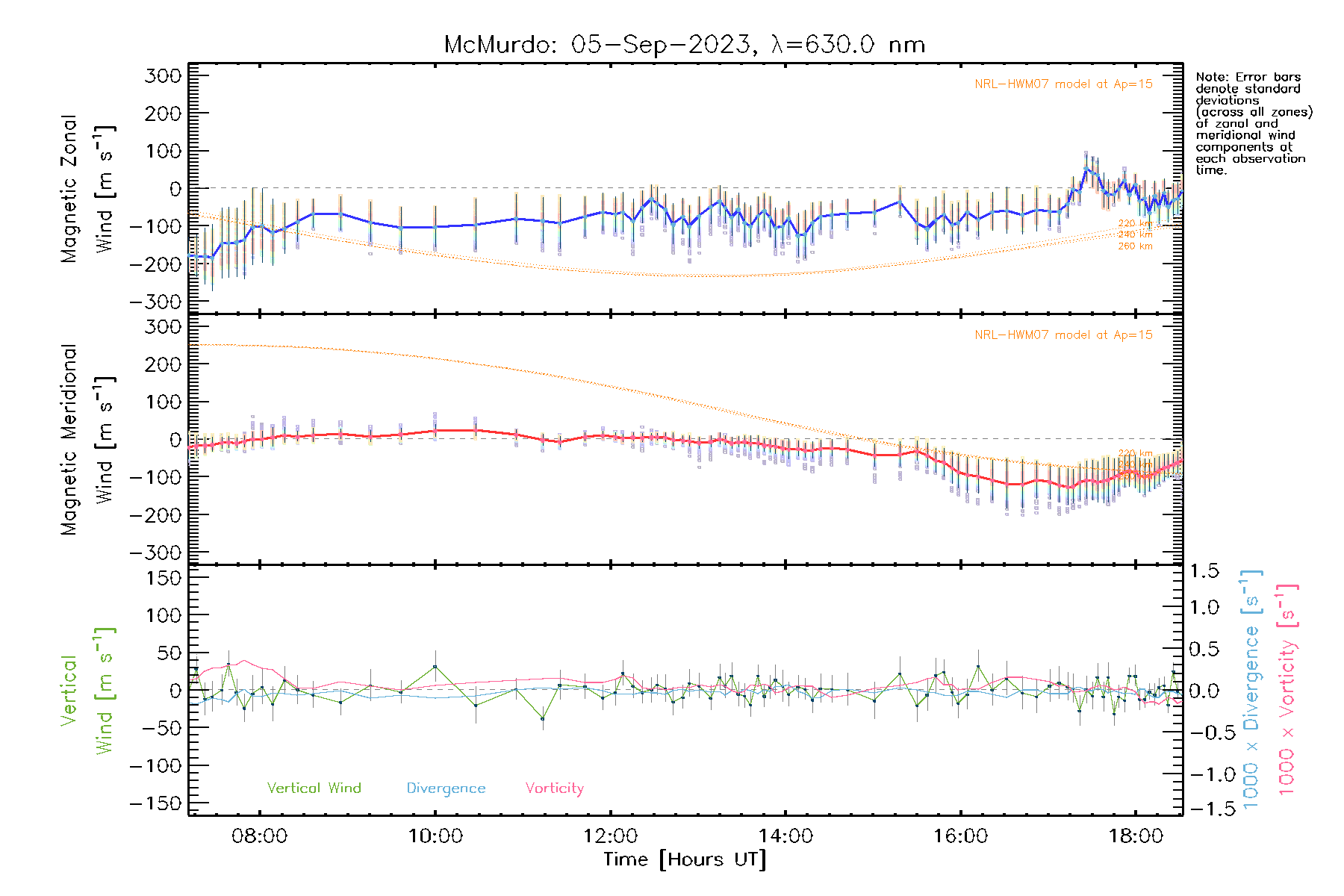This screenshot has height=896, width=1344.
Task: Click the Magnetic Zonal Wind axis title
Action: point(87,188)
